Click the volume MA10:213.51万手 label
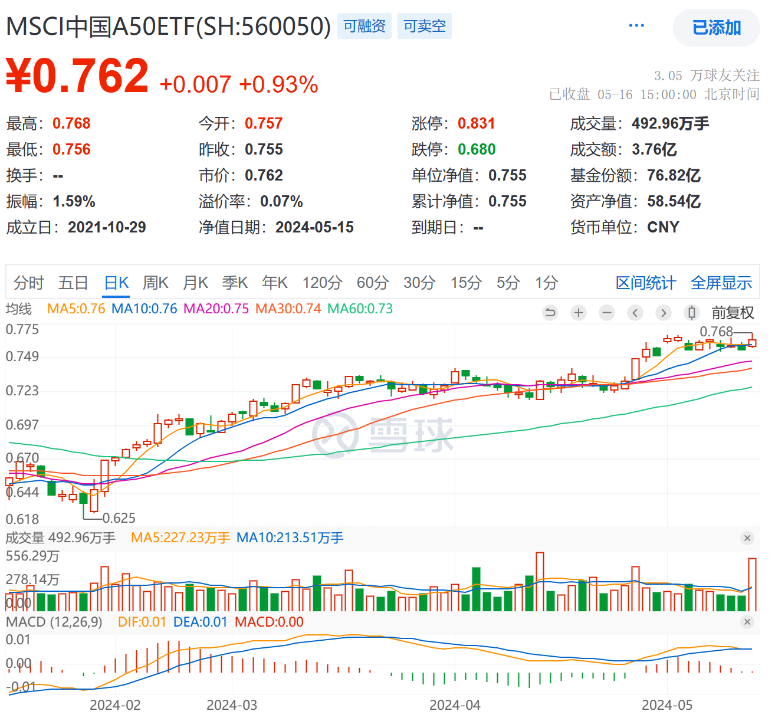The image size is (775, 721). click(x=290, y=538)
